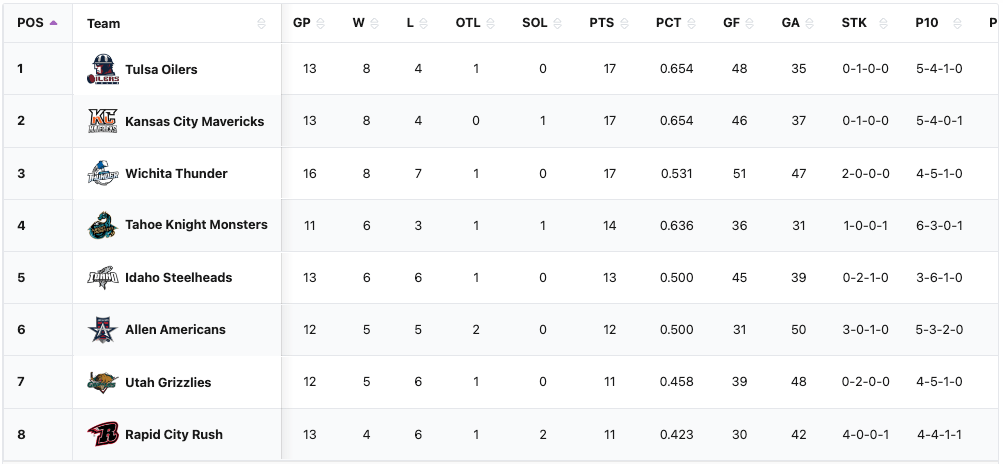Screen dimensions: 1003x464
Task: Sort by GP games played header
Action: (x=302, y=23)
